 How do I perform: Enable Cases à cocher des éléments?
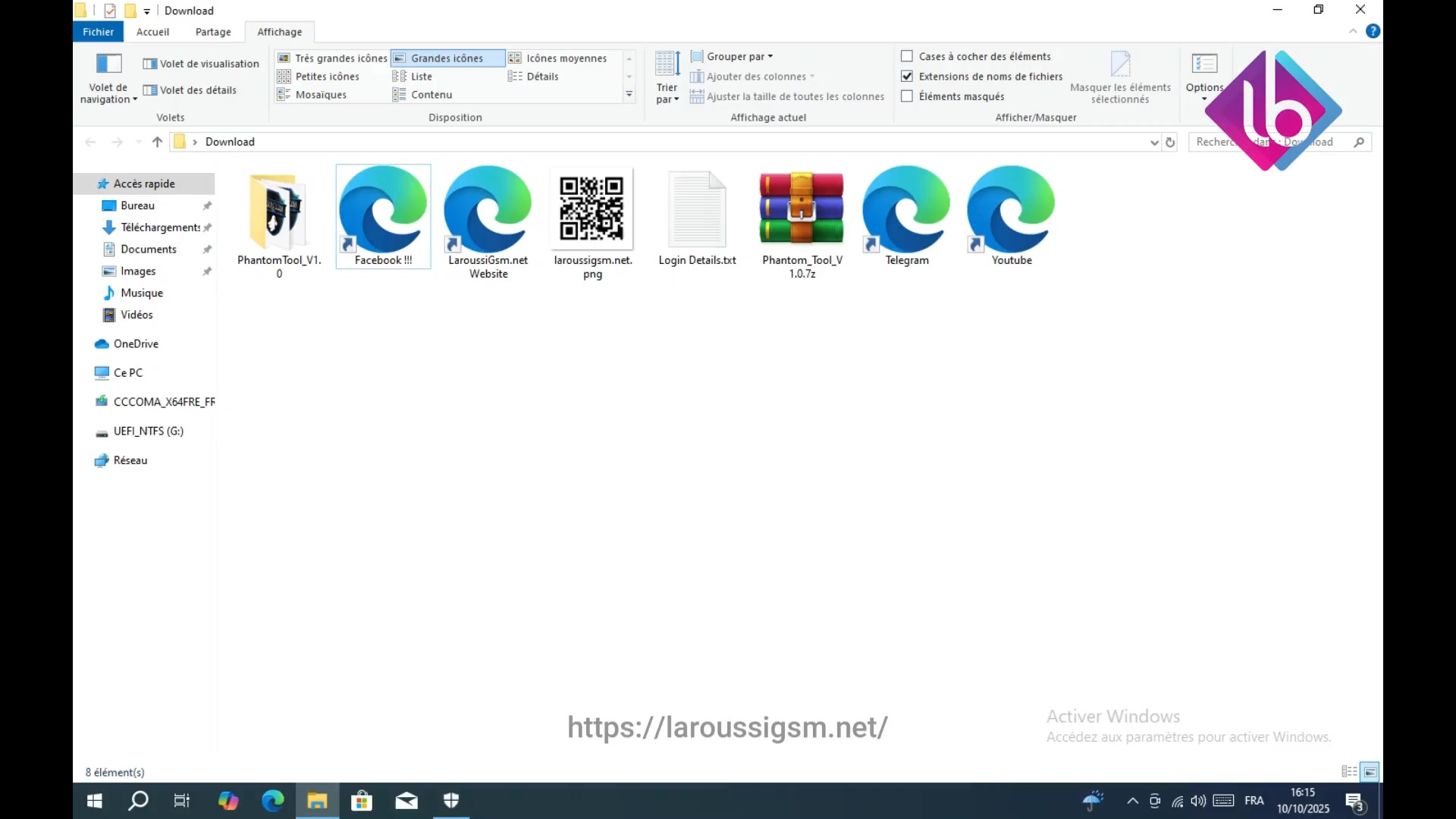point(907,56)
